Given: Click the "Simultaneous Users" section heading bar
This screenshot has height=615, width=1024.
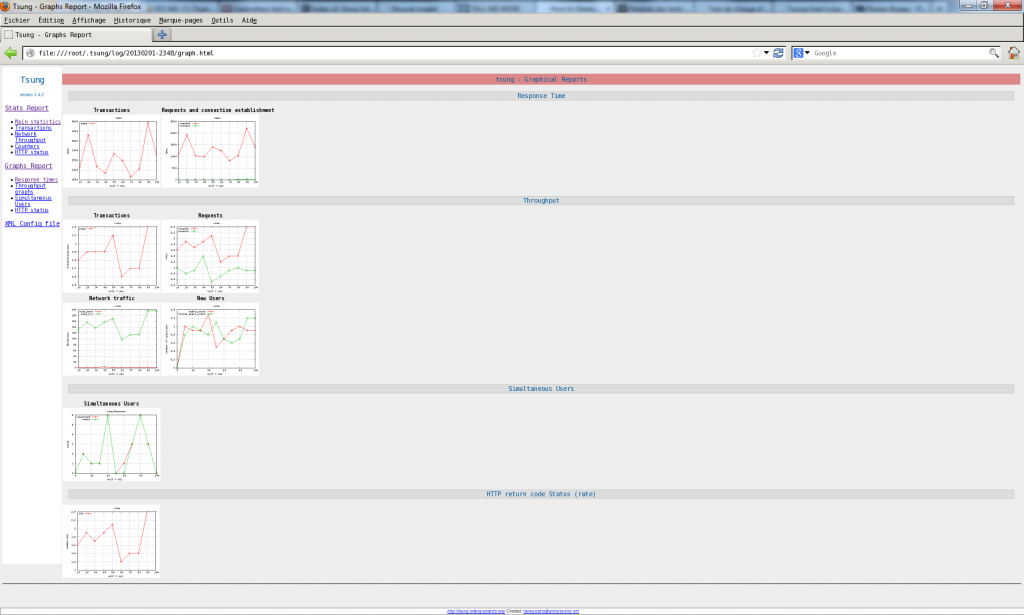Looking at the screenshot, I should tap(541, 388).
